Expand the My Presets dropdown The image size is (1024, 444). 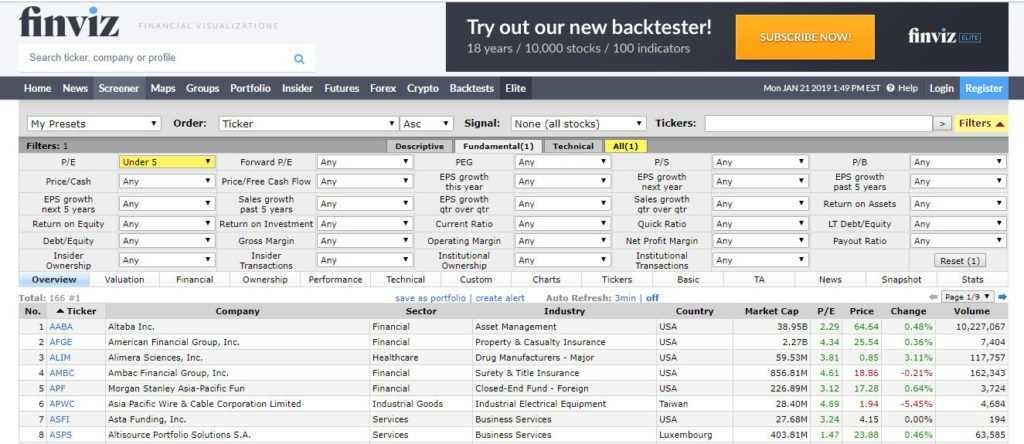(93, 124)
